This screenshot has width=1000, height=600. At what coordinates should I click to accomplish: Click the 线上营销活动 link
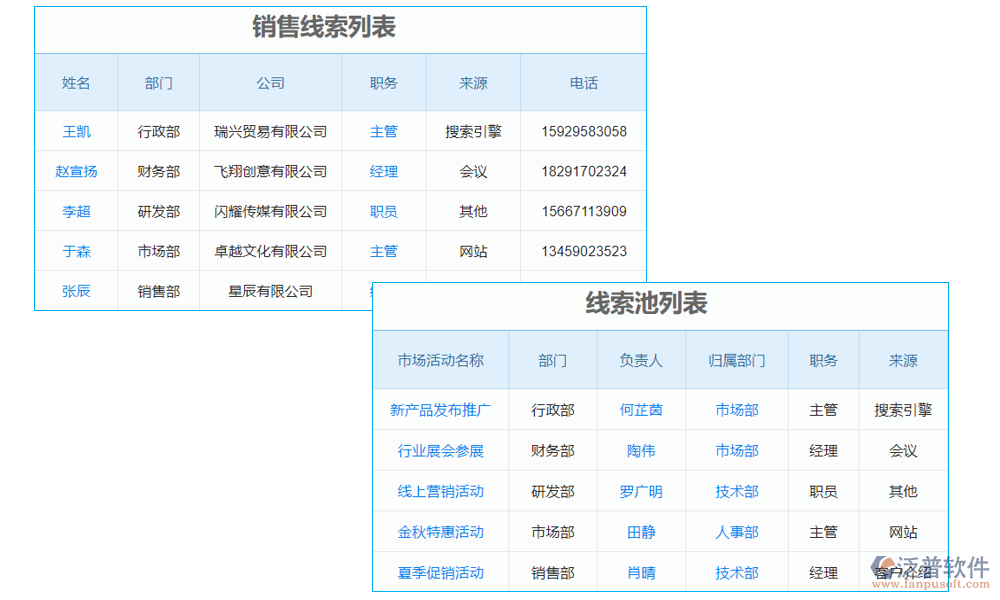[441, 491]
